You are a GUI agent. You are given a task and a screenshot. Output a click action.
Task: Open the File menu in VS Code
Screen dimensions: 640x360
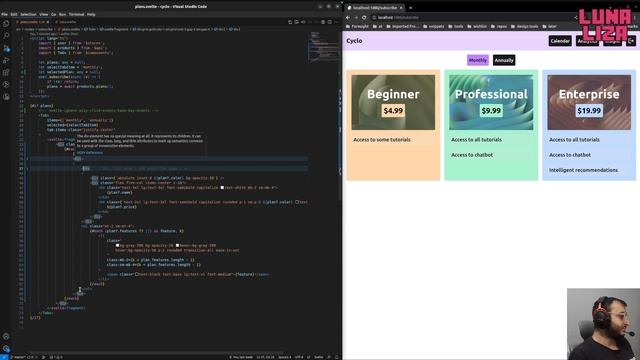pos(4,14)
